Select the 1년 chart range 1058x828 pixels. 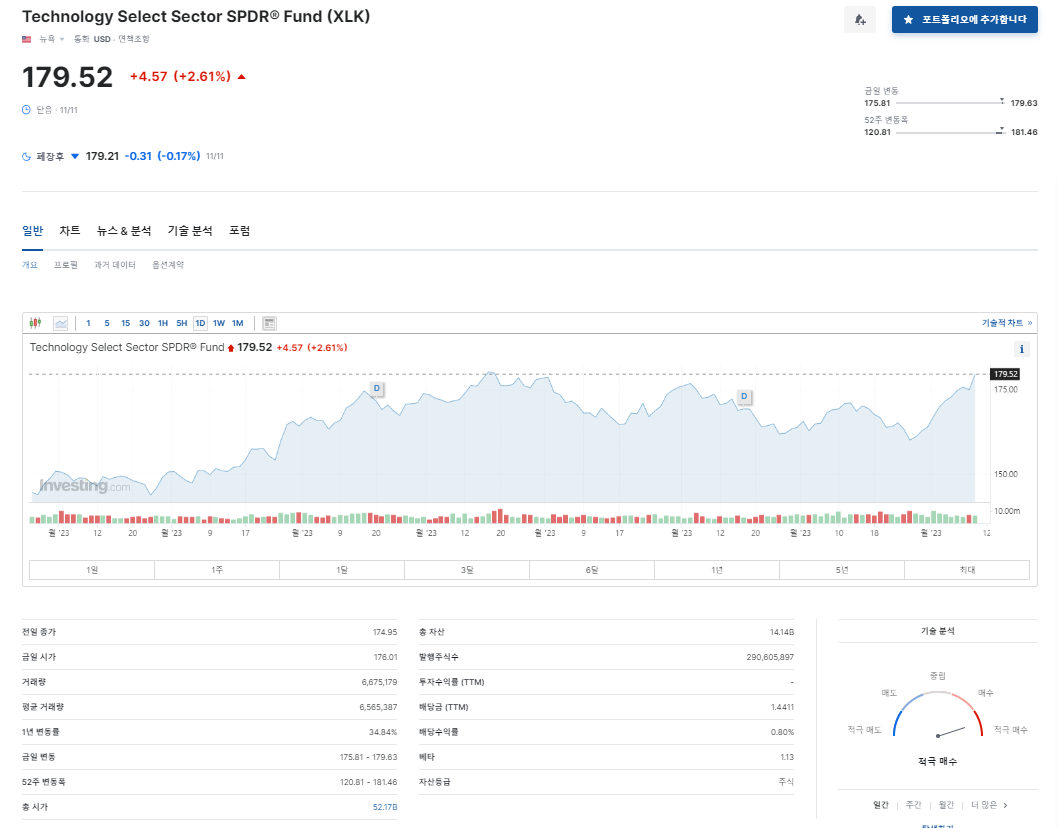click(717, 570)
